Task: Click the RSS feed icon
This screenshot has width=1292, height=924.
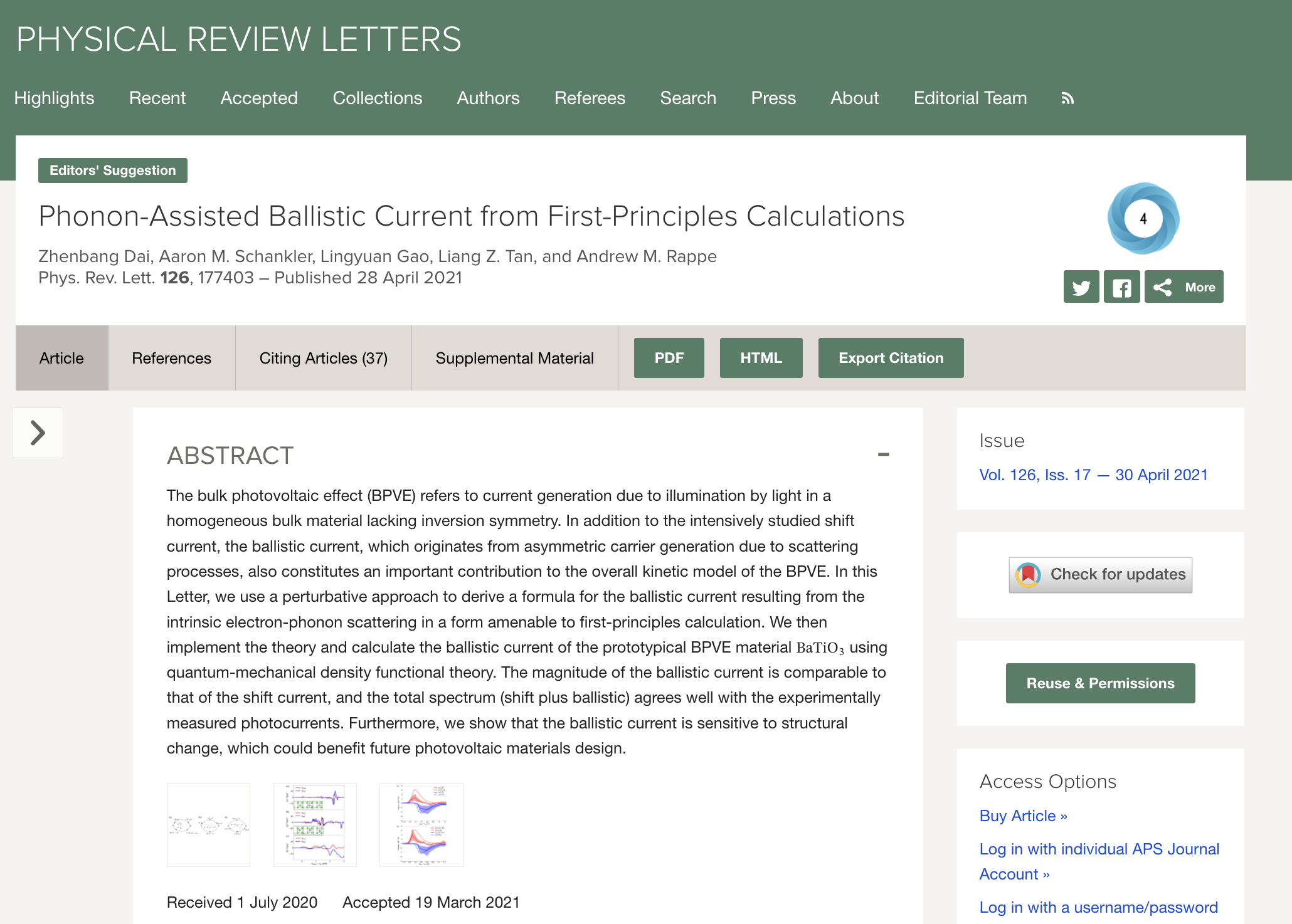Action: 1067,98
